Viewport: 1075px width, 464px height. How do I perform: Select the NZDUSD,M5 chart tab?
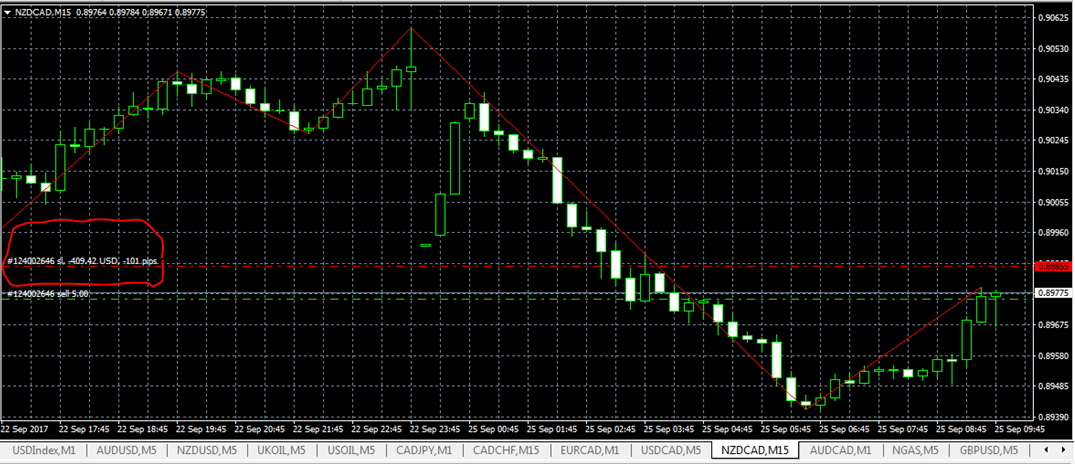point(206,450)
